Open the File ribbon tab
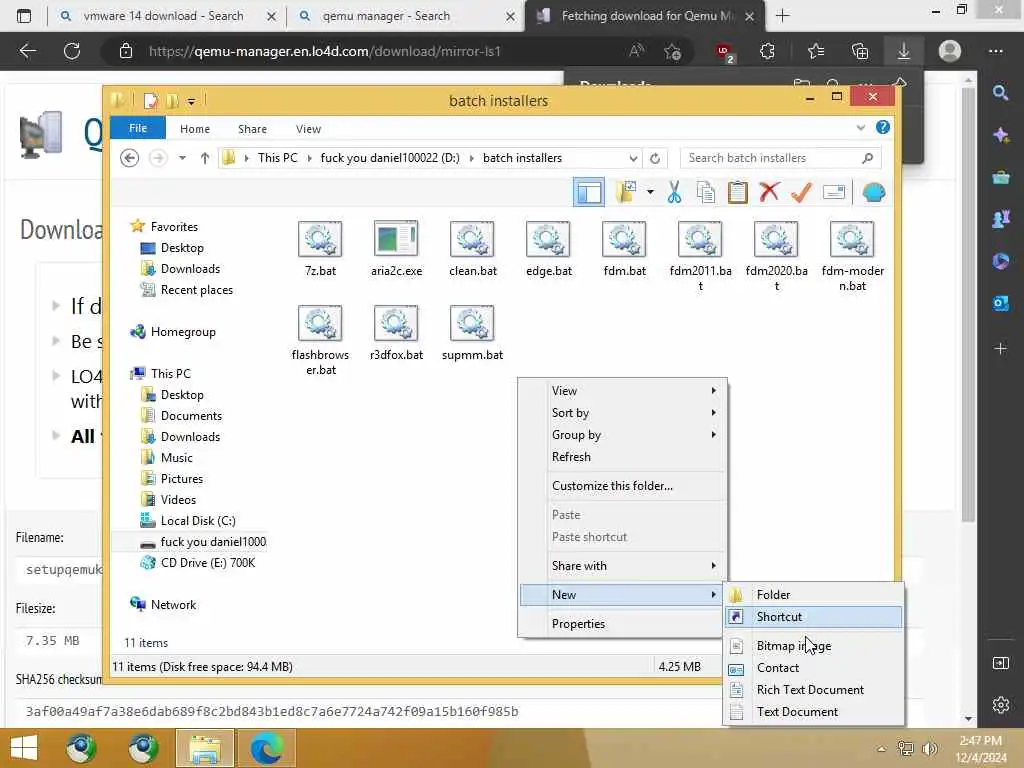The width and height of the screenshot is (1024, 768). point(138,128)
